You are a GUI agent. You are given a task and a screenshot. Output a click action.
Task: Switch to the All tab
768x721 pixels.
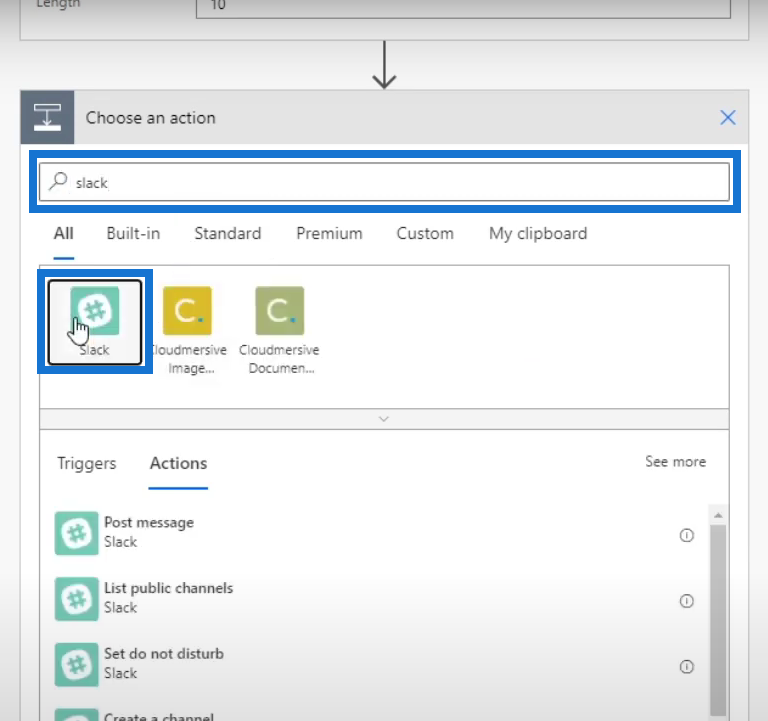coord(64,234)
